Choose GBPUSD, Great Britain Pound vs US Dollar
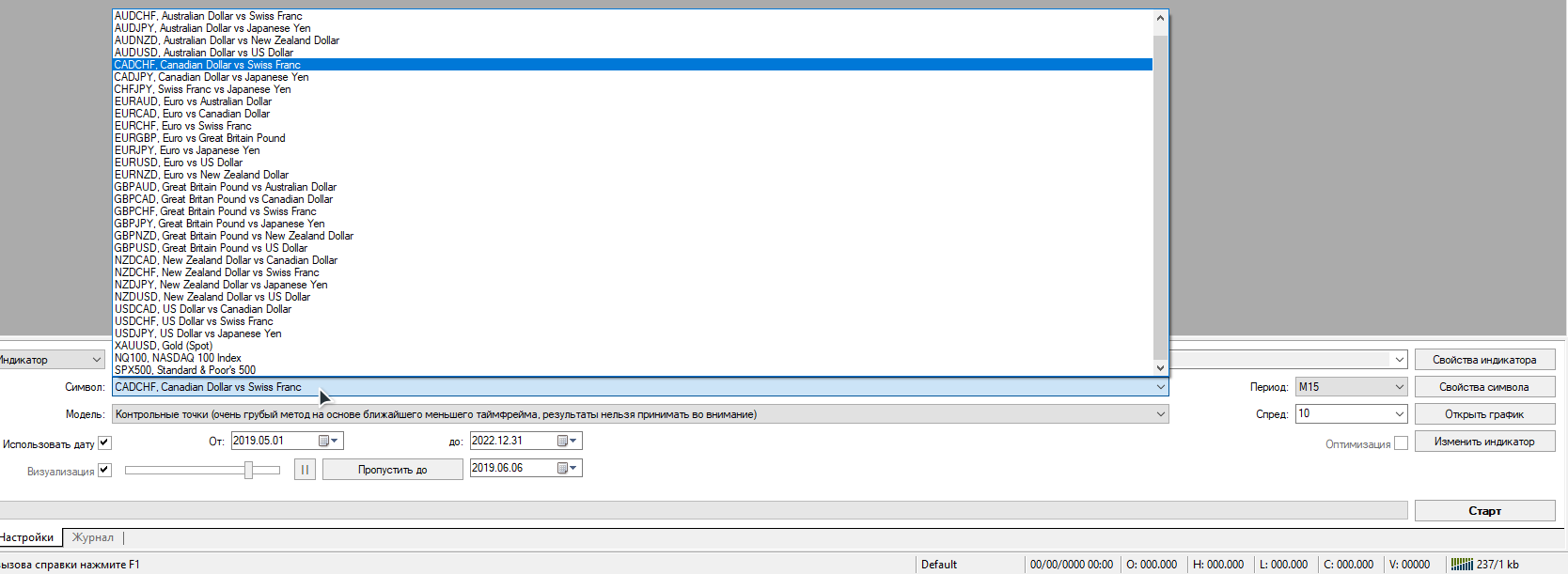Screen dimensions: 1568x574 coord(633,248)
